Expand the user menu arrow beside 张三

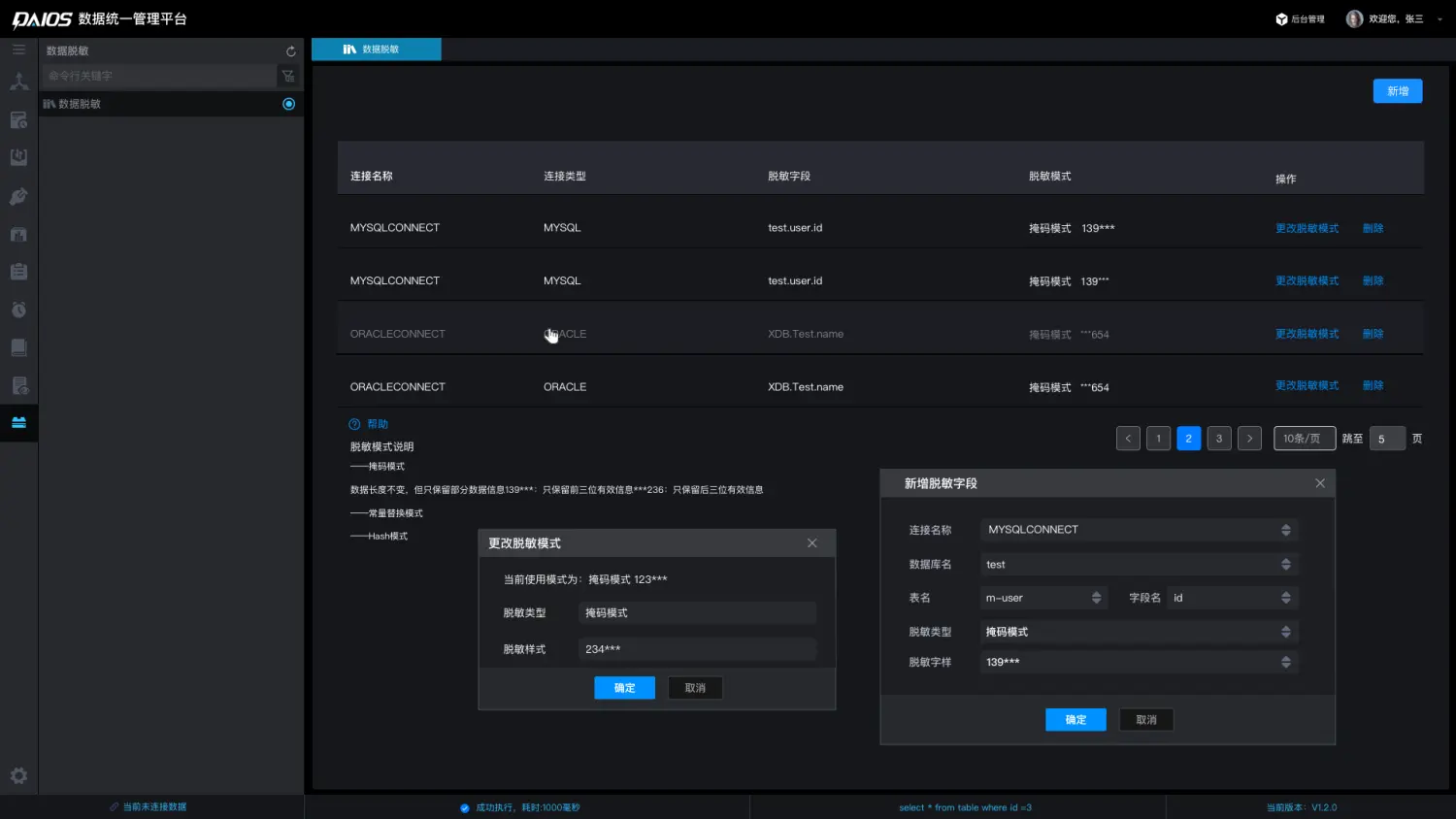click(x=1439, y=19)
